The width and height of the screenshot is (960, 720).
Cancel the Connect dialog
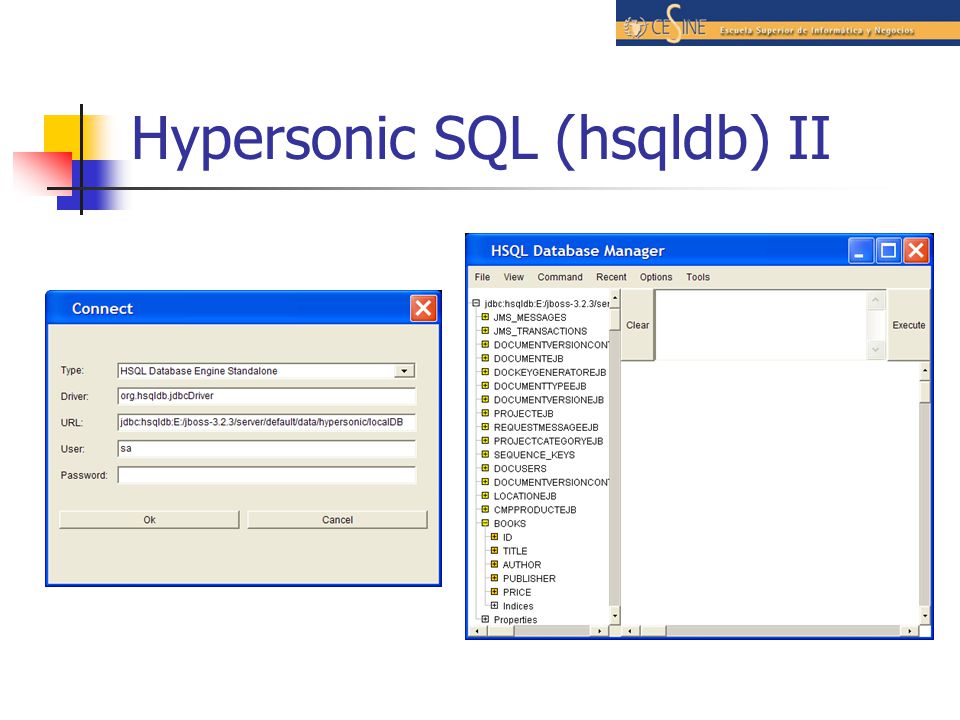pyautogui.click(x=337, y=520)
